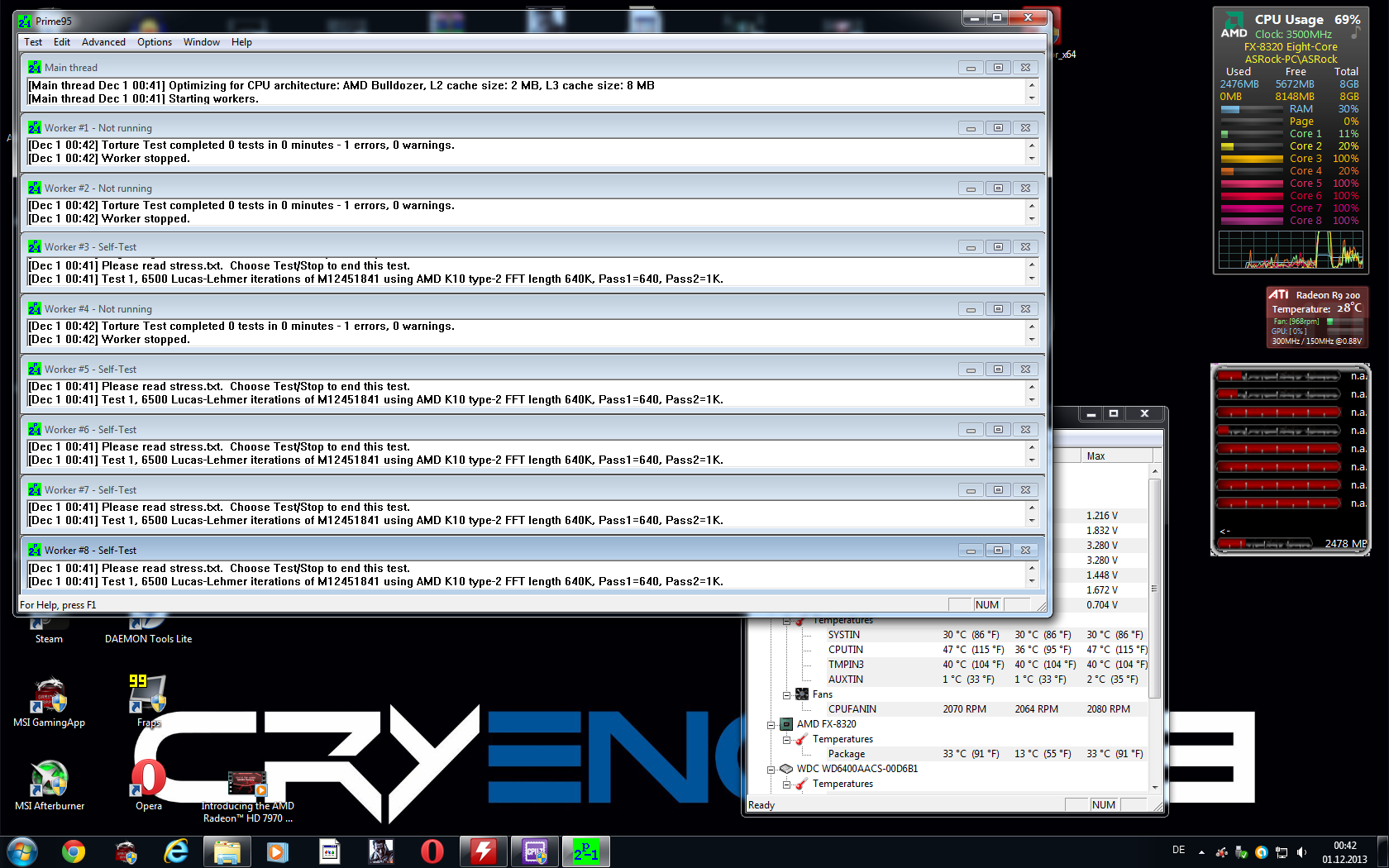The width and height of the screenshot is (1389, 868).
Task: Click the Worker #1 window icon
Action: point(34,128)
